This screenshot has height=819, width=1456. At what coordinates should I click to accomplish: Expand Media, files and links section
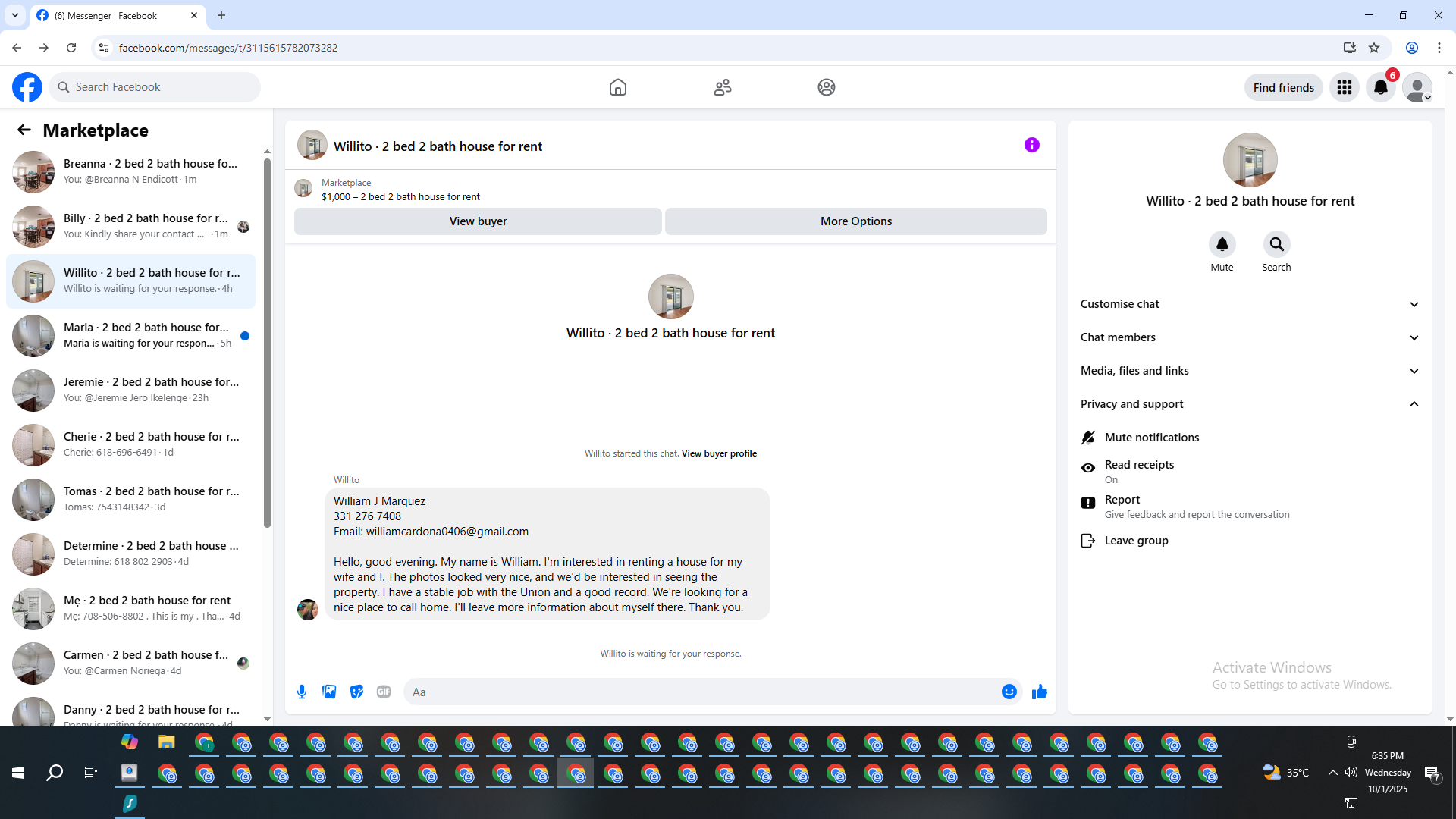coord(1250,371)
